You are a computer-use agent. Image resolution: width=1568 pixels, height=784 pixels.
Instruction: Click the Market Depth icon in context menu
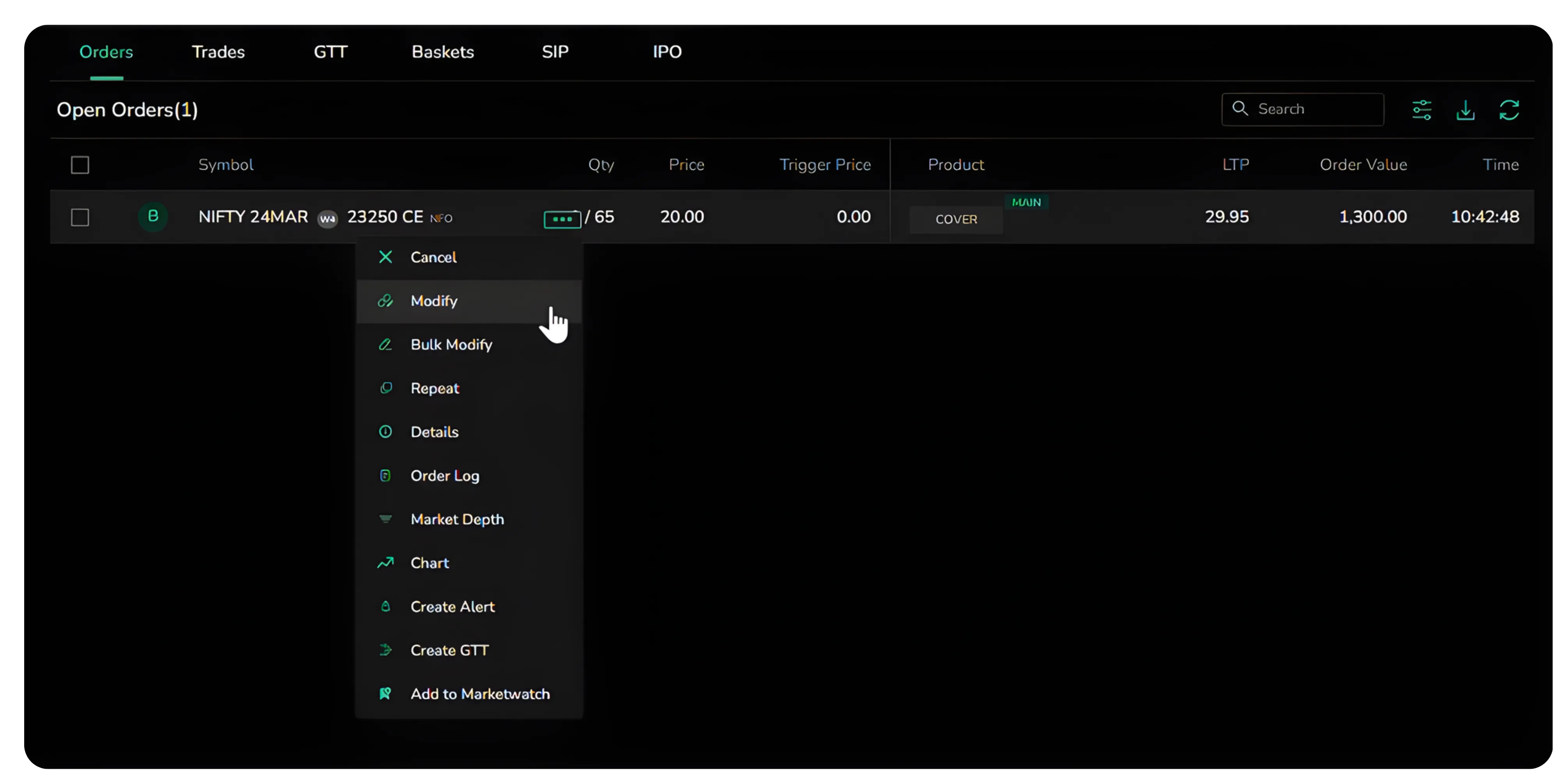pyautogui.click(x=386, y=519)
